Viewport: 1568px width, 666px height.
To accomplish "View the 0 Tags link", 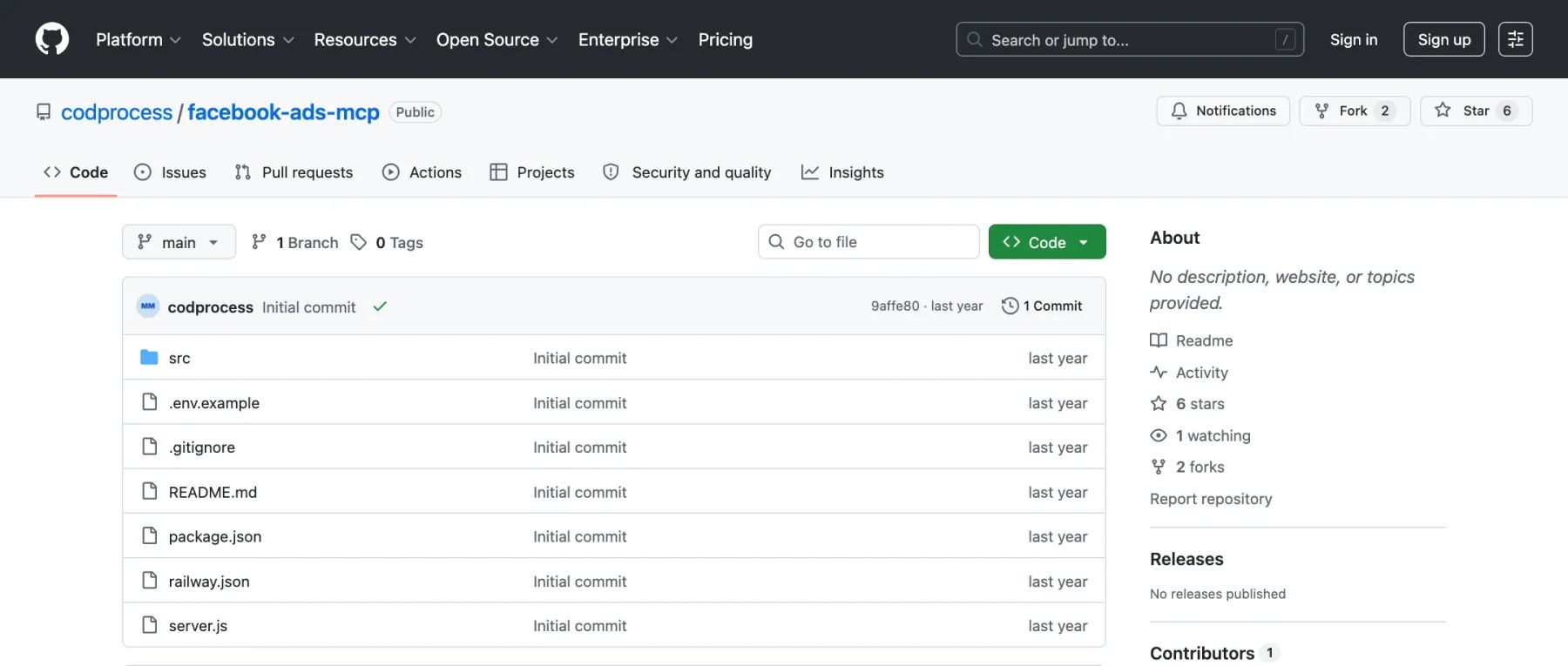I will click(x=387, y=242).
